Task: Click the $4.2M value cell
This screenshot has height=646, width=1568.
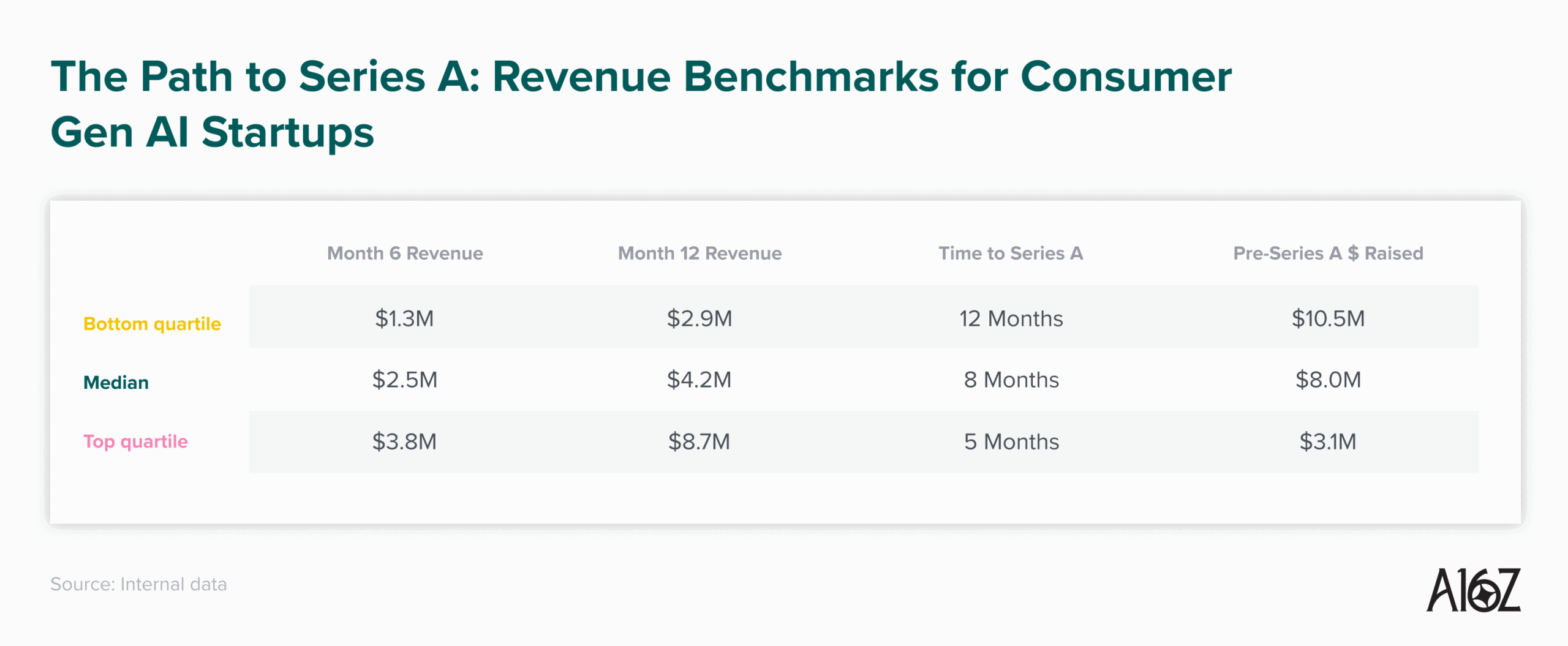Action: 699,380
